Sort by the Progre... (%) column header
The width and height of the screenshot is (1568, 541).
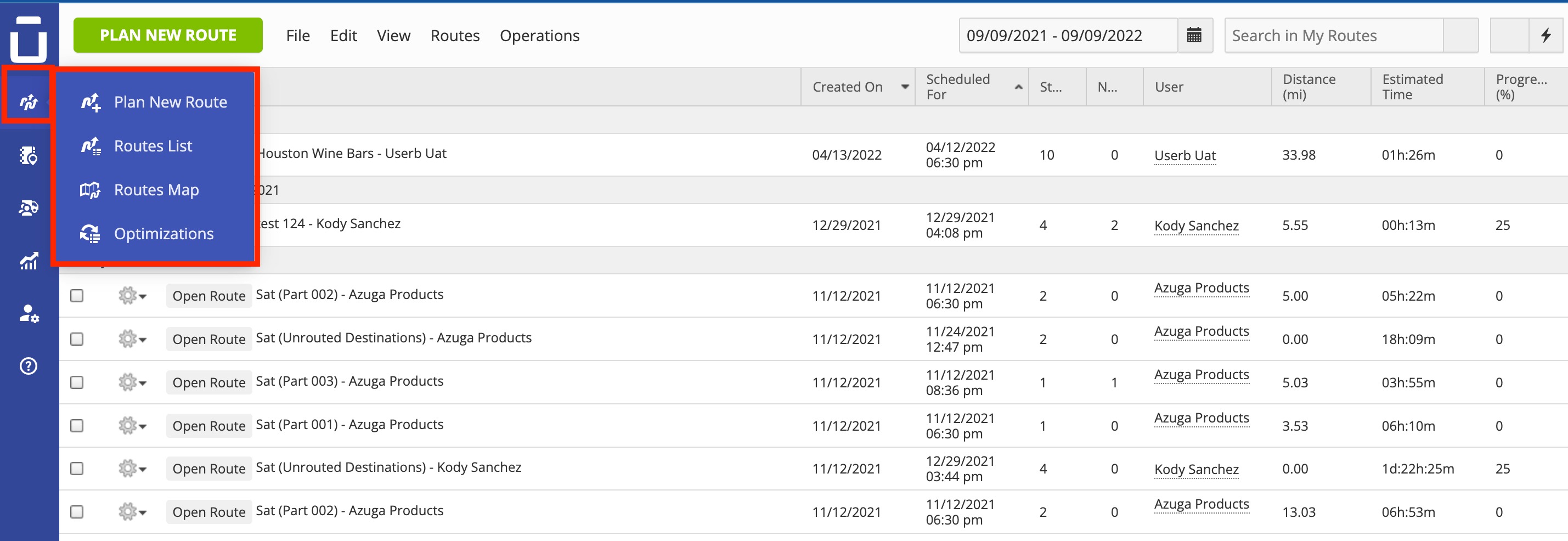coord(1526,87)
